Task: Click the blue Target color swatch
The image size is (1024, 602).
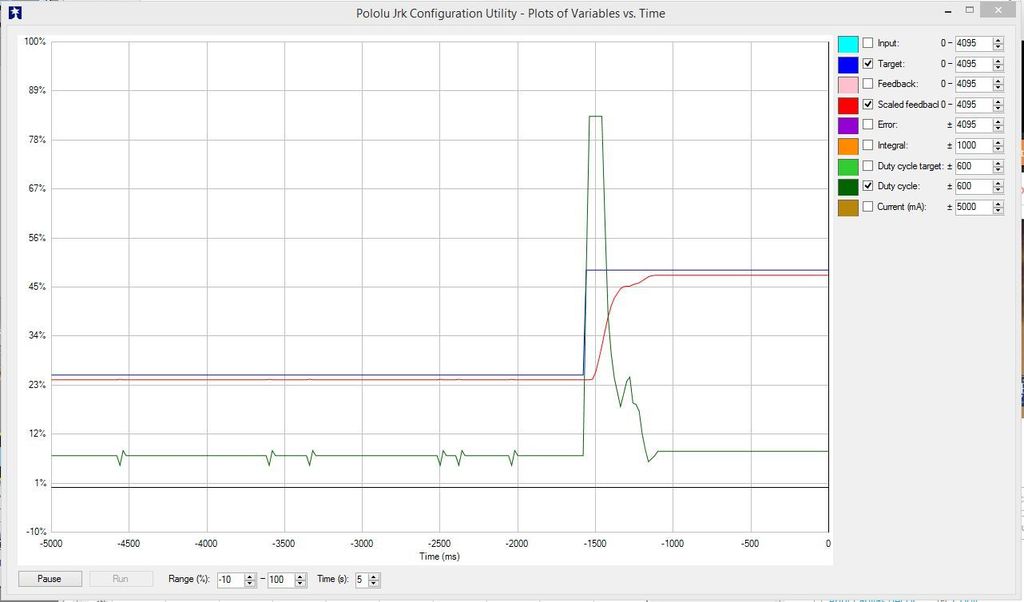Action: pyautogui.click(x=848, y=64)
